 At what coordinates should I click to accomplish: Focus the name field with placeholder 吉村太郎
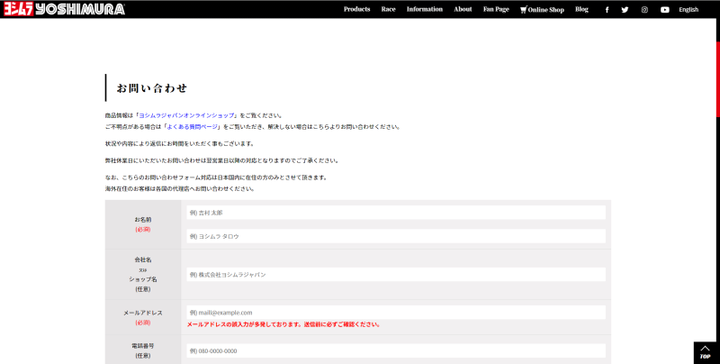coord(396,213)
